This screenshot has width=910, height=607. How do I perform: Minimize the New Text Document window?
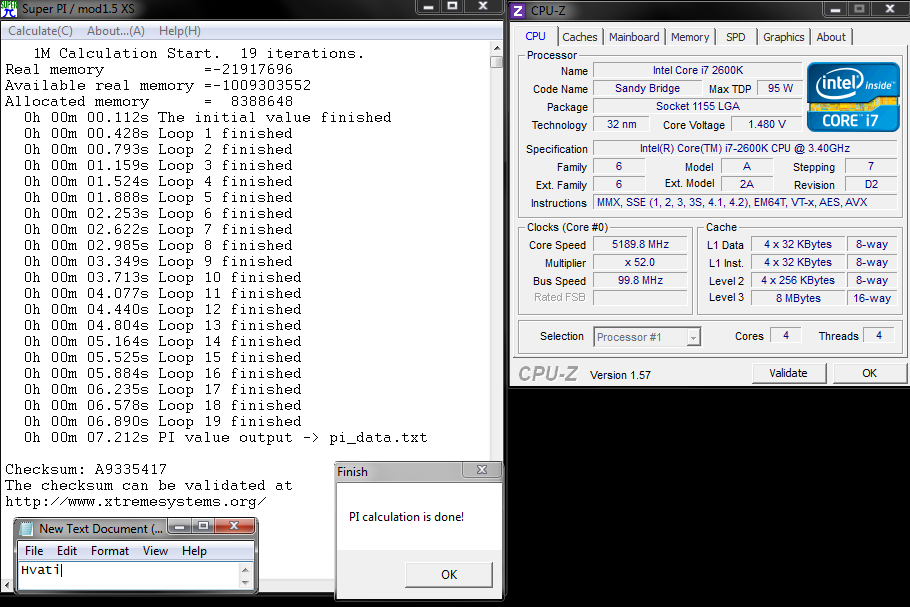point(180,526)
